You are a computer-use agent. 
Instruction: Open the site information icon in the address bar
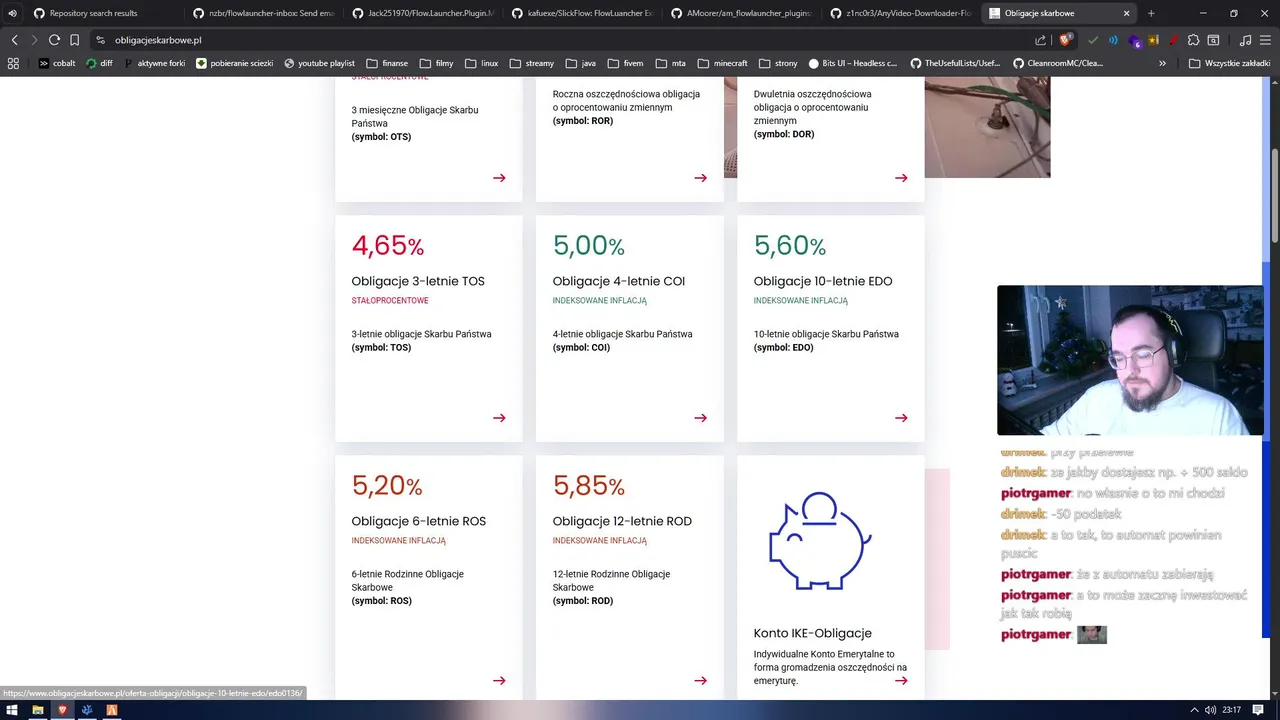(100, 40)
